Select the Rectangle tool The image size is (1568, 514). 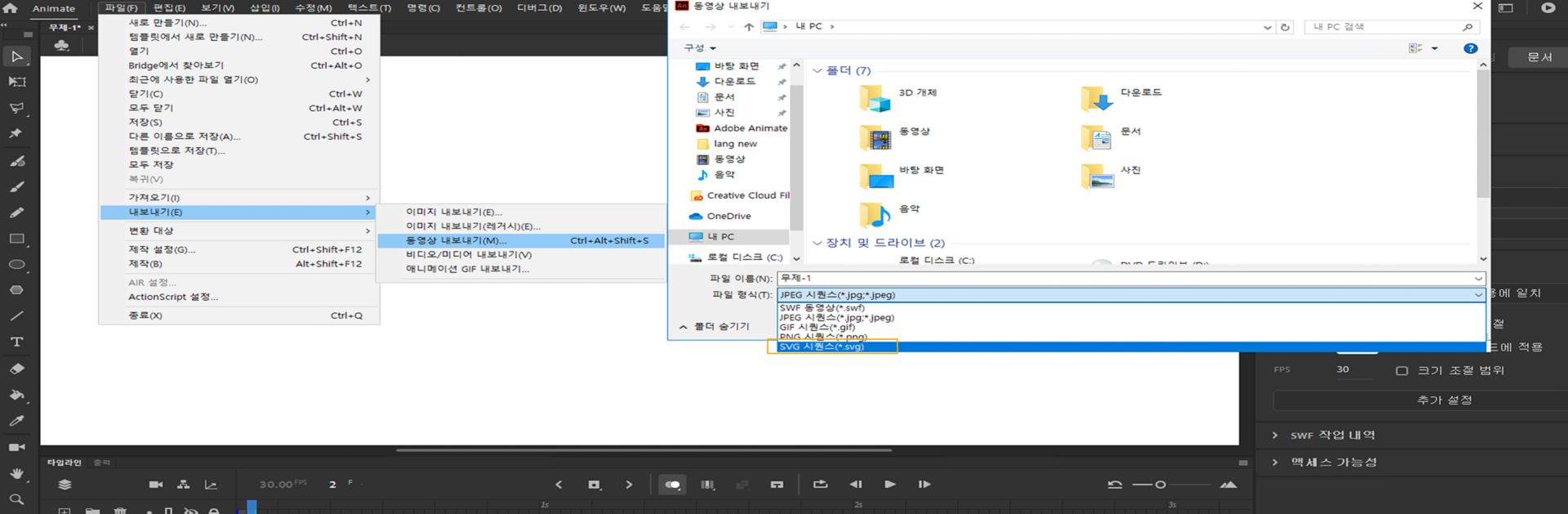point(16,239)
